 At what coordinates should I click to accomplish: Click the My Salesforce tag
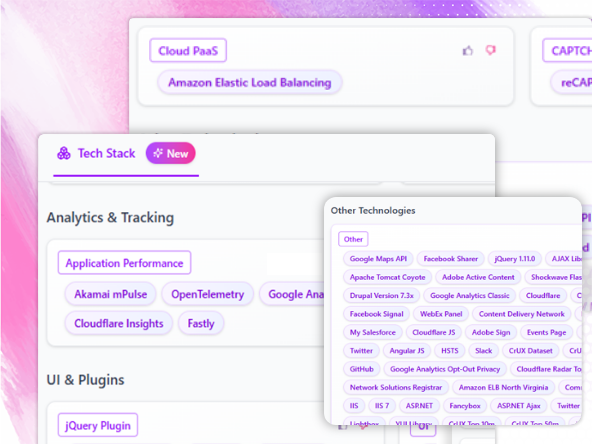tap(373, 333)
